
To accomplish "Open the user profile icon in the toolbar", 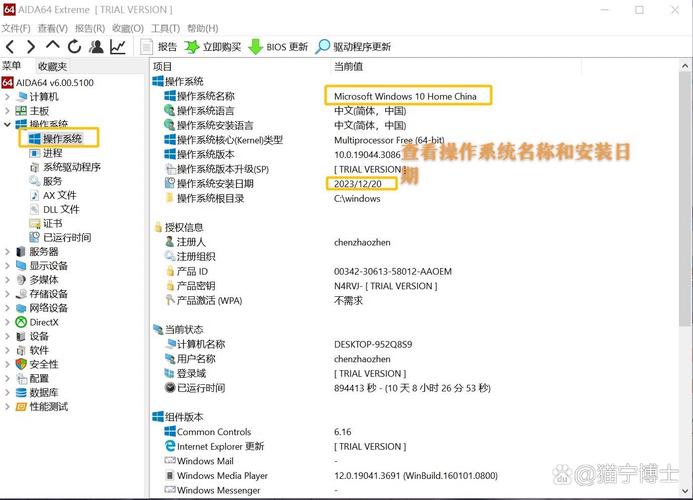I will click(x=96, y=46).
